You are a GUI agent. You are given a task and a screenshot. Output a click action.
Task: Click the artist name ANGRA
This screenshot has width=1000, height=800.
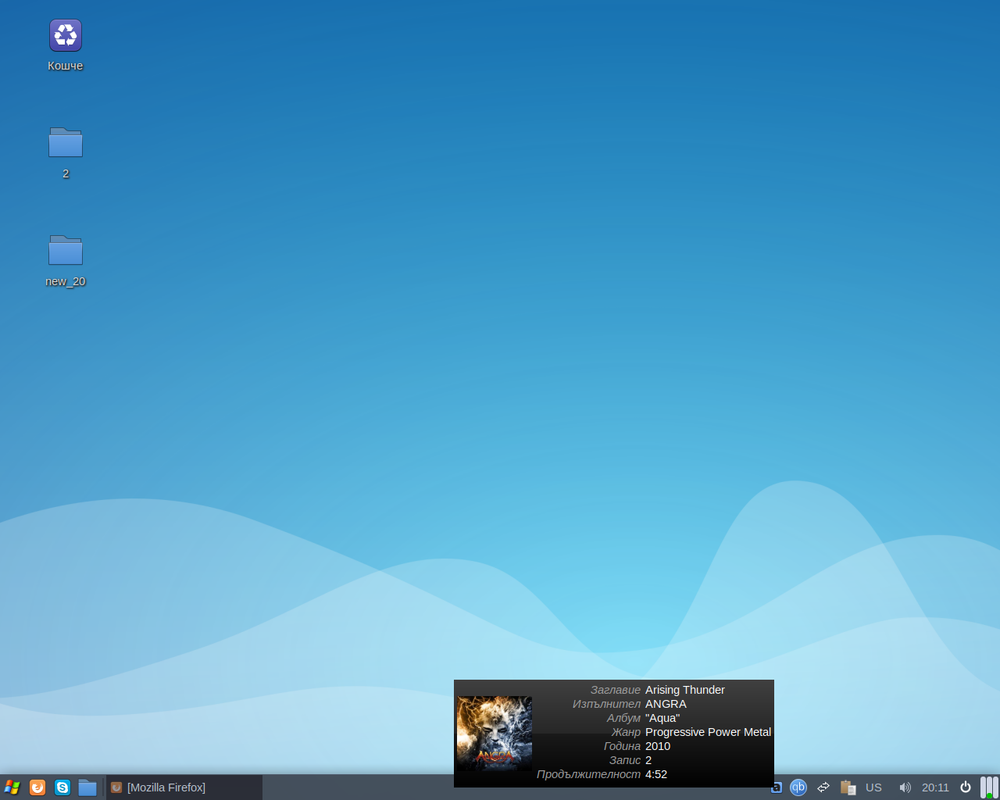666,704
